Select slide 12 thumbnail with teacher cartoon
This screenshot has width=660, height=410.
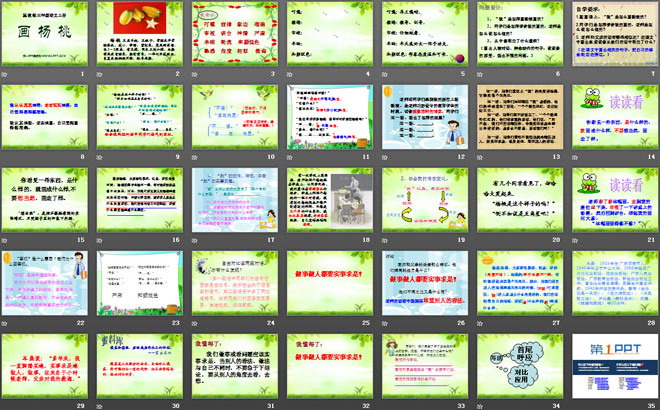[425, 117]
